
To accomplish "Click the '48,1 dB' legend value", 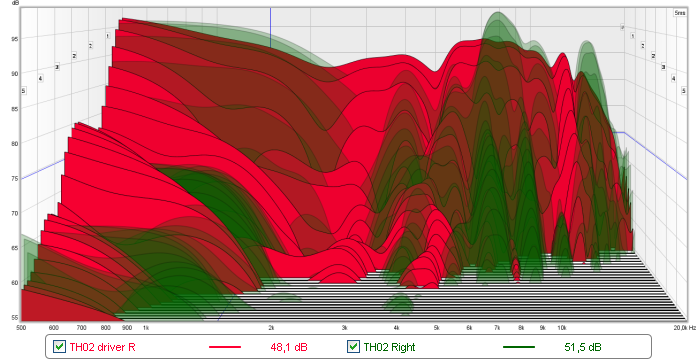I will (289, 347).
